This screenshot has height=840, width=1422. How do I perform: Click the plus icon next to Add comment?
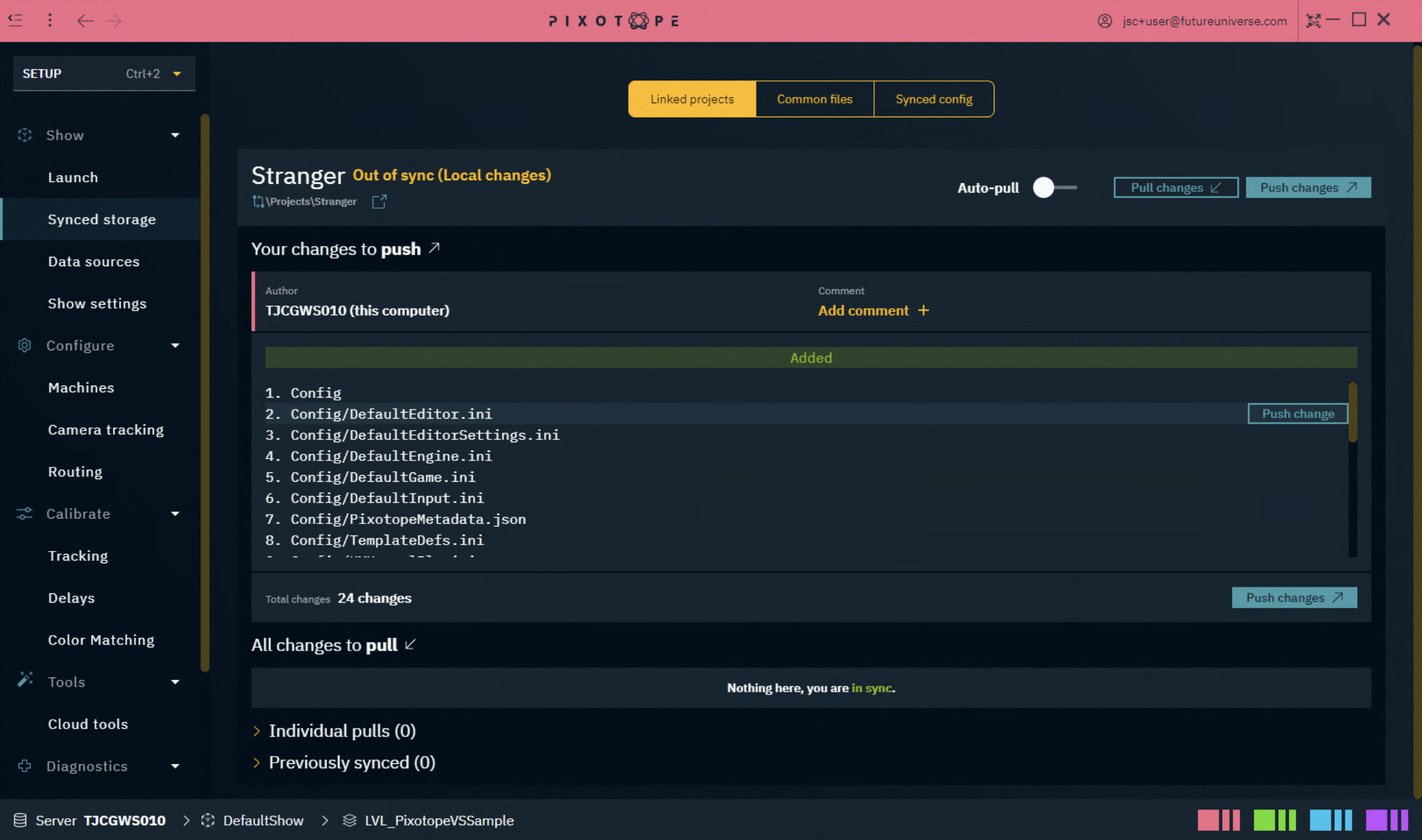click(x=923, y=310)
